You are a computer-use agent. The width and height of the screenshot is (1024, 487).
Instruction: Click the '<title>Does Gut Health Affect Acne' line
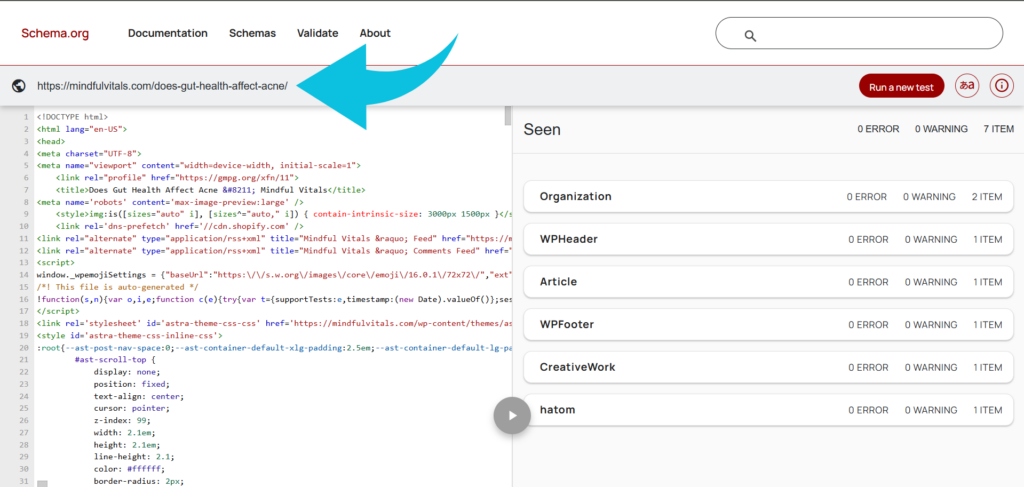210,190
